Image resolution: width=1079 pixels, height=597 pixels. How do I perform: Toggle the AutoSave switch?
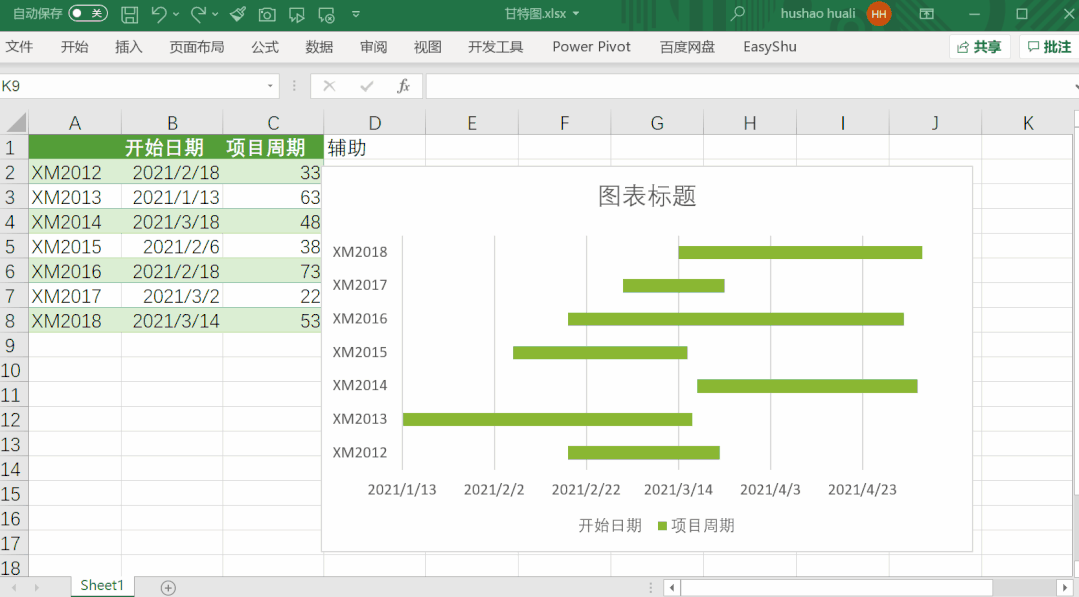pyautogui.click(x=88, y=13)
